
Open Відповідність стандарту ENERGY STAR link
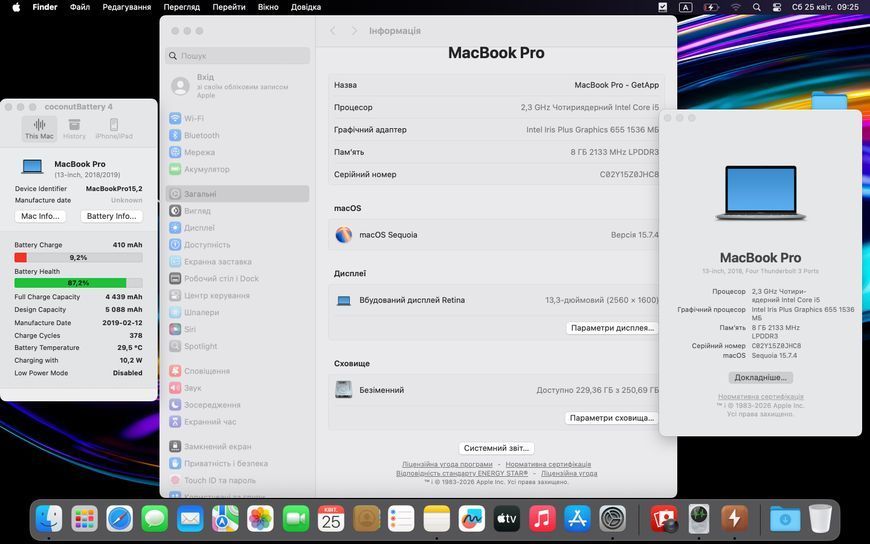tap(462, 474)
